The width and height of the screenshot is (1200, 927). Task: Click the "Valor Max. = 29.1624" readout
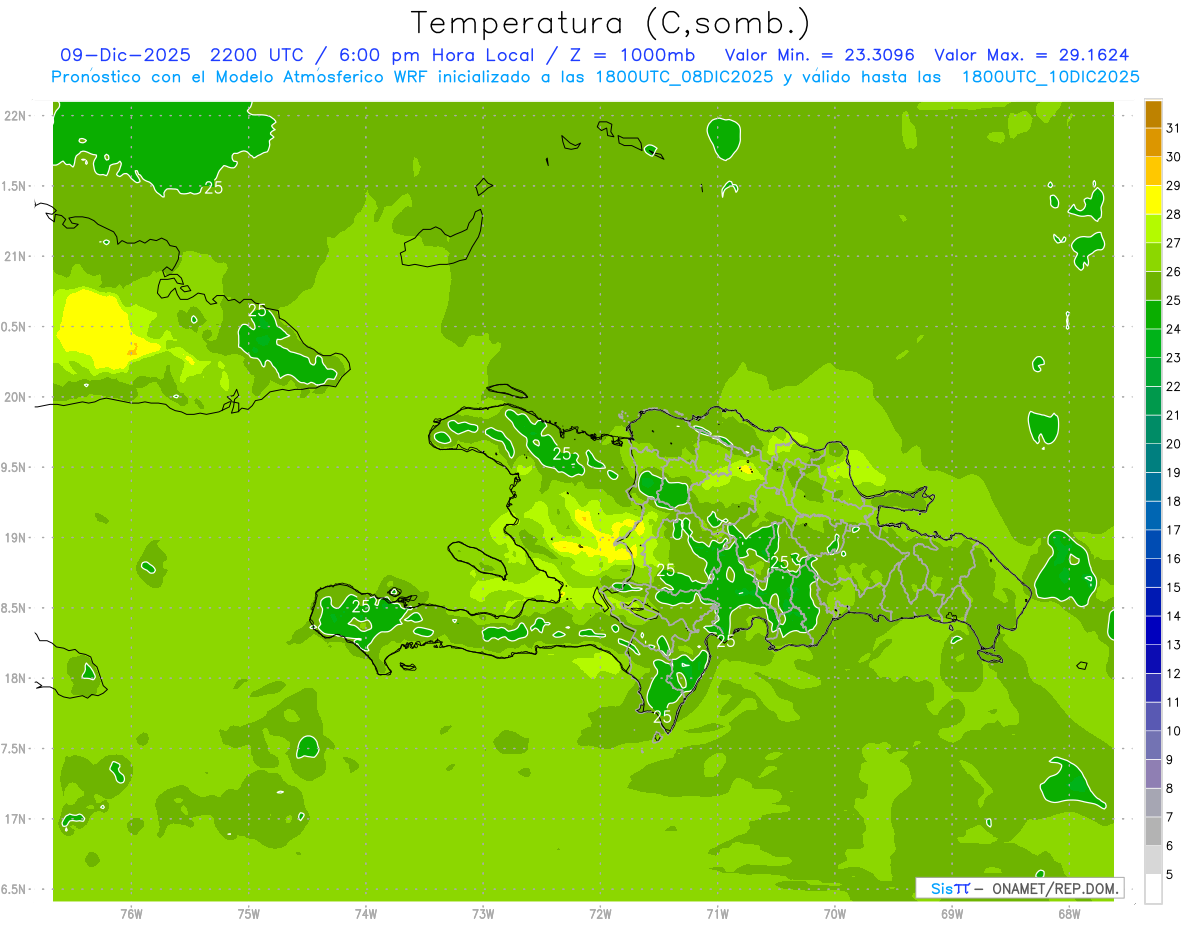(1032, 55)
